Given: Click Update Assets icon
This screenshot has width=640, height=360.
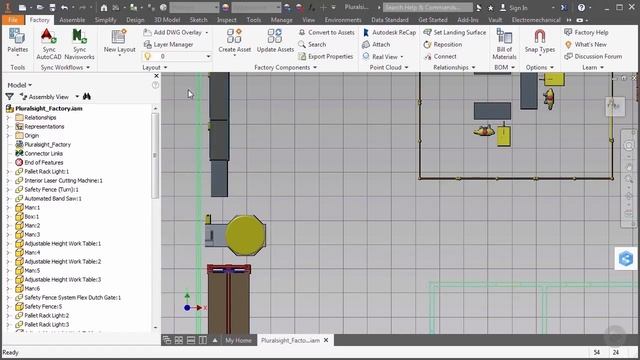Looking at the screenshot, I should pos(275,41).
